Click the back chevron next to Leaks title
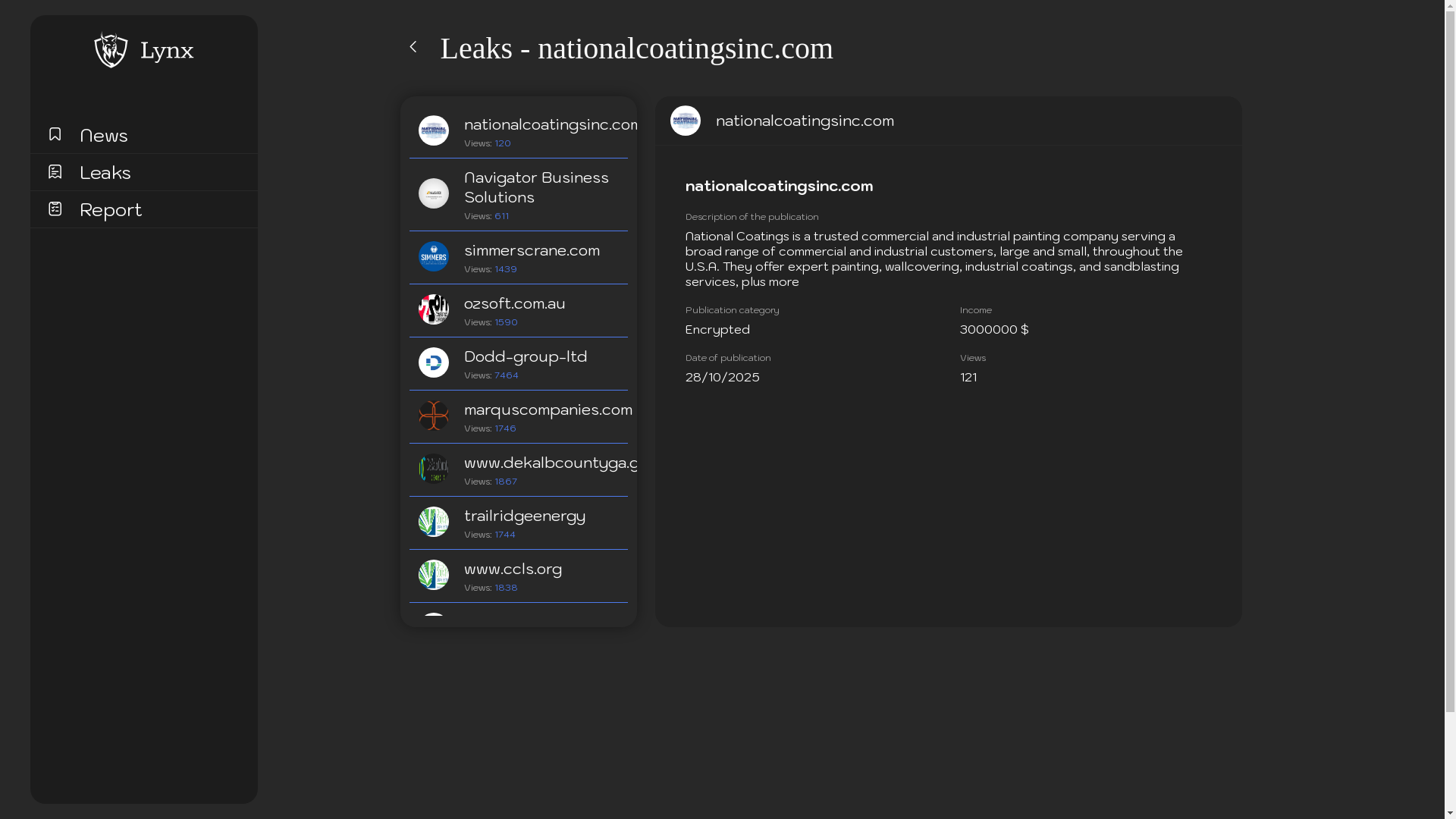Image resolution: width=1456 pixels, height=819 pixels. pos(413,47)
